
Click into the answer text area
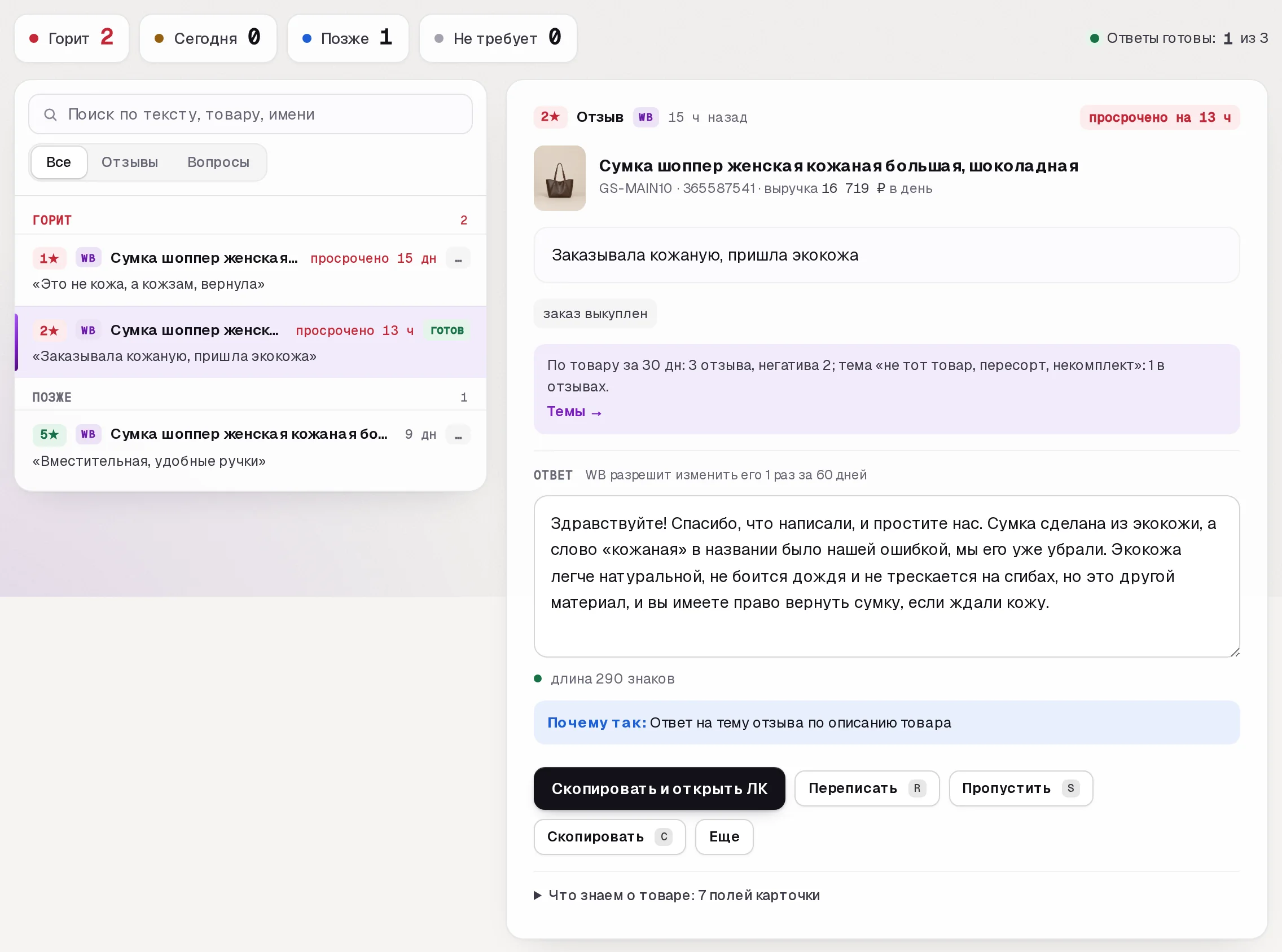886,576
